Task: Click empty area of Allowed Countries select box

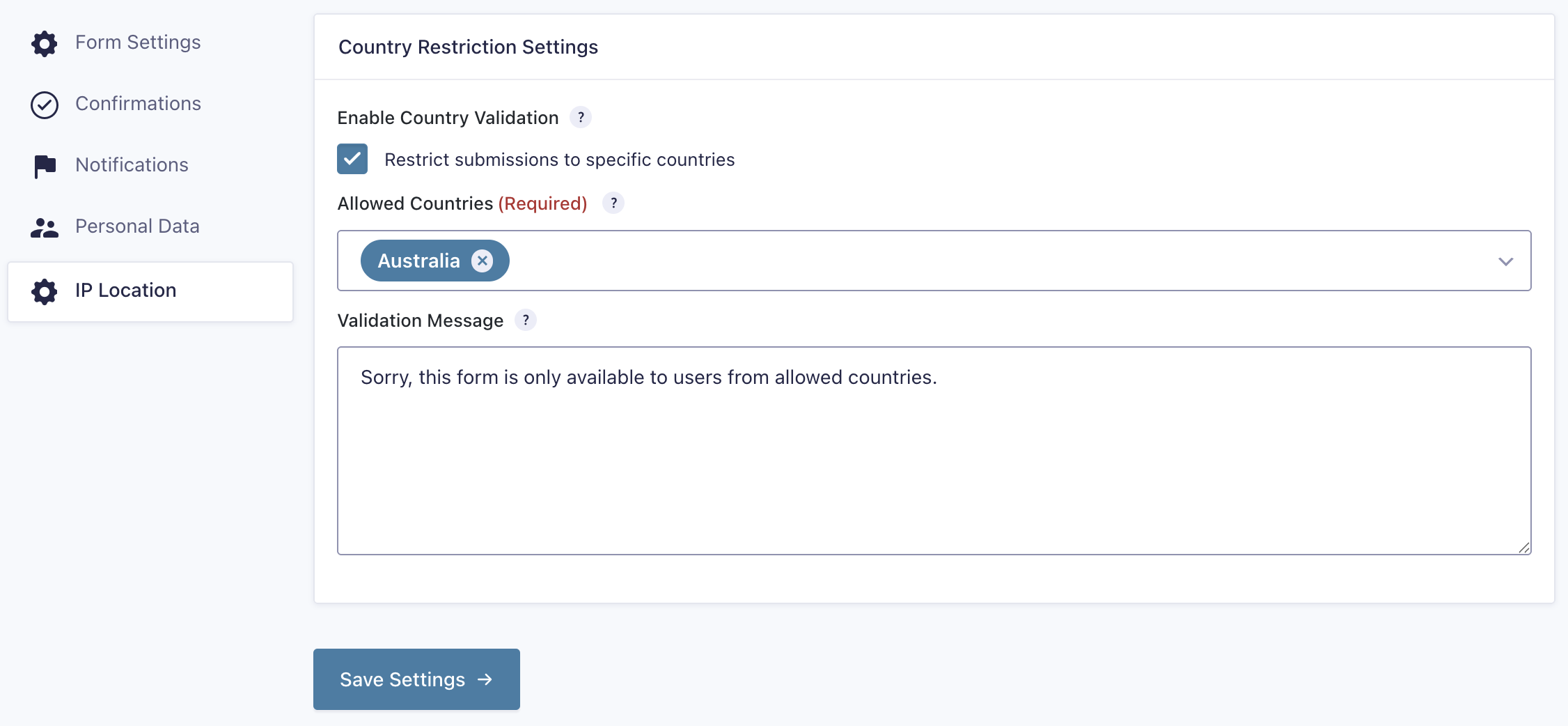Action: tap(975, 261)
